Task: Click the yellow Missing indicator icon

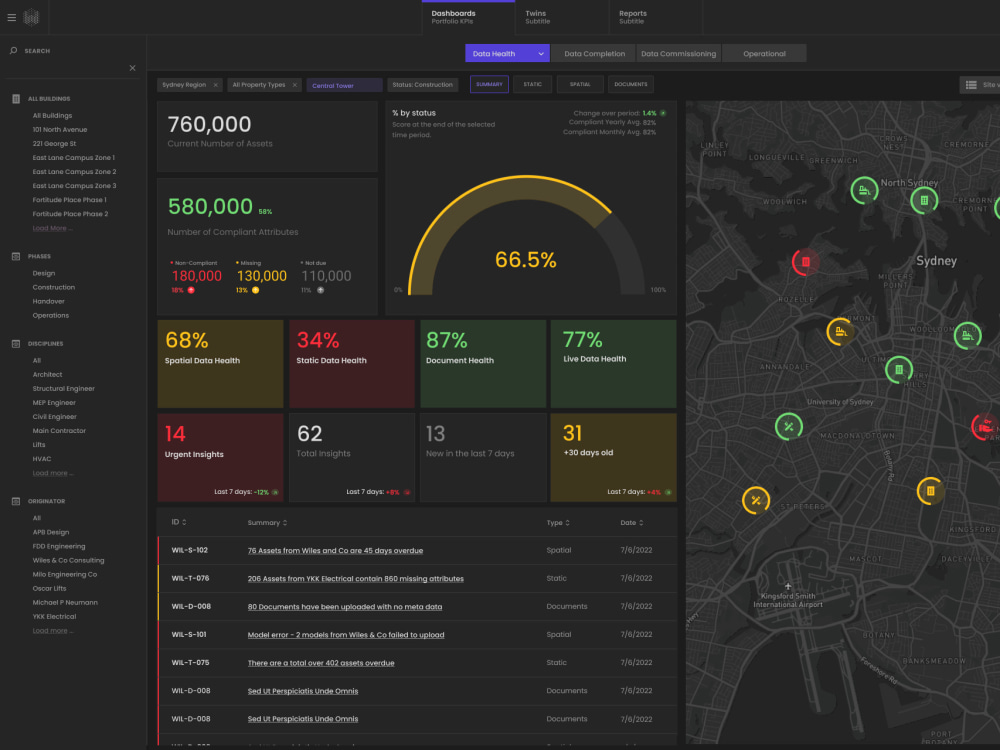Action: 255,290
